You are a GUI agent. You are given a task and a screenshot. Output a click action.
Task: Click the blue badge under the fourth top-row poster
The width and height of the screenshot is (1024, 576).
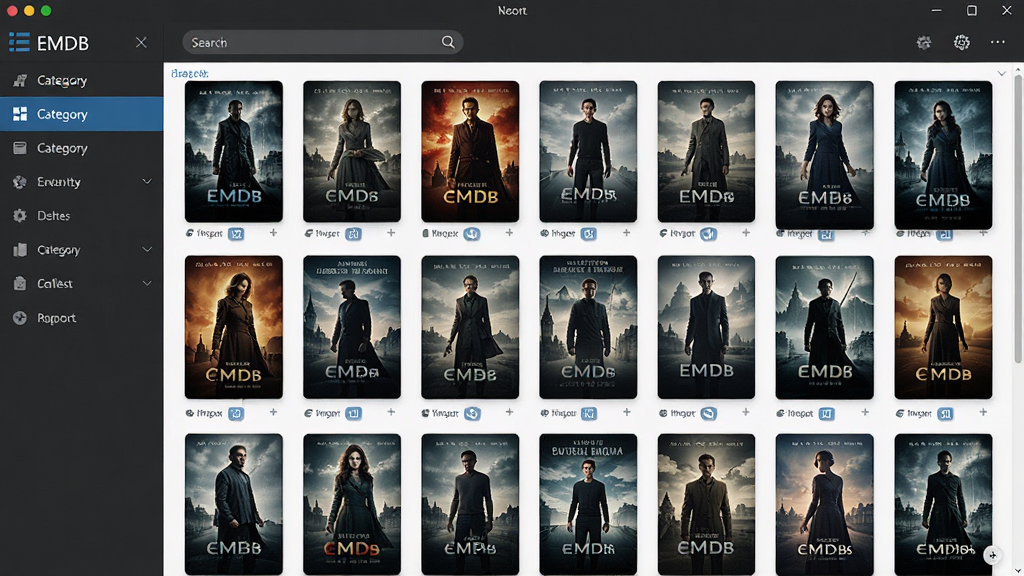pos(588,234)
